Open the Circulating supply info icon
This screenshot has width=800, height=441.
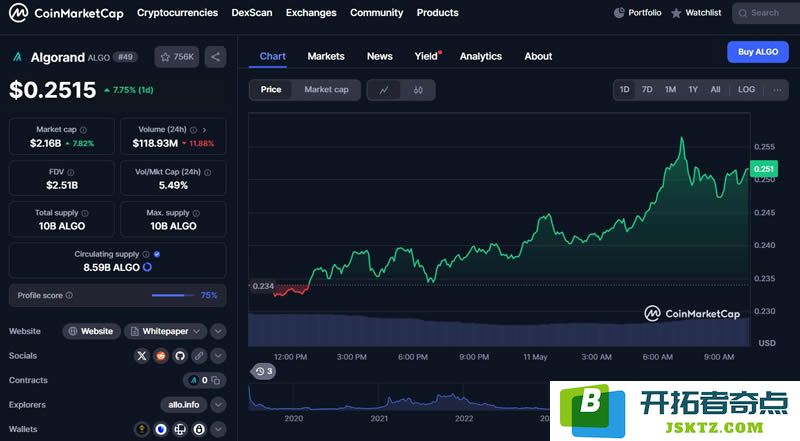(146, 254)
